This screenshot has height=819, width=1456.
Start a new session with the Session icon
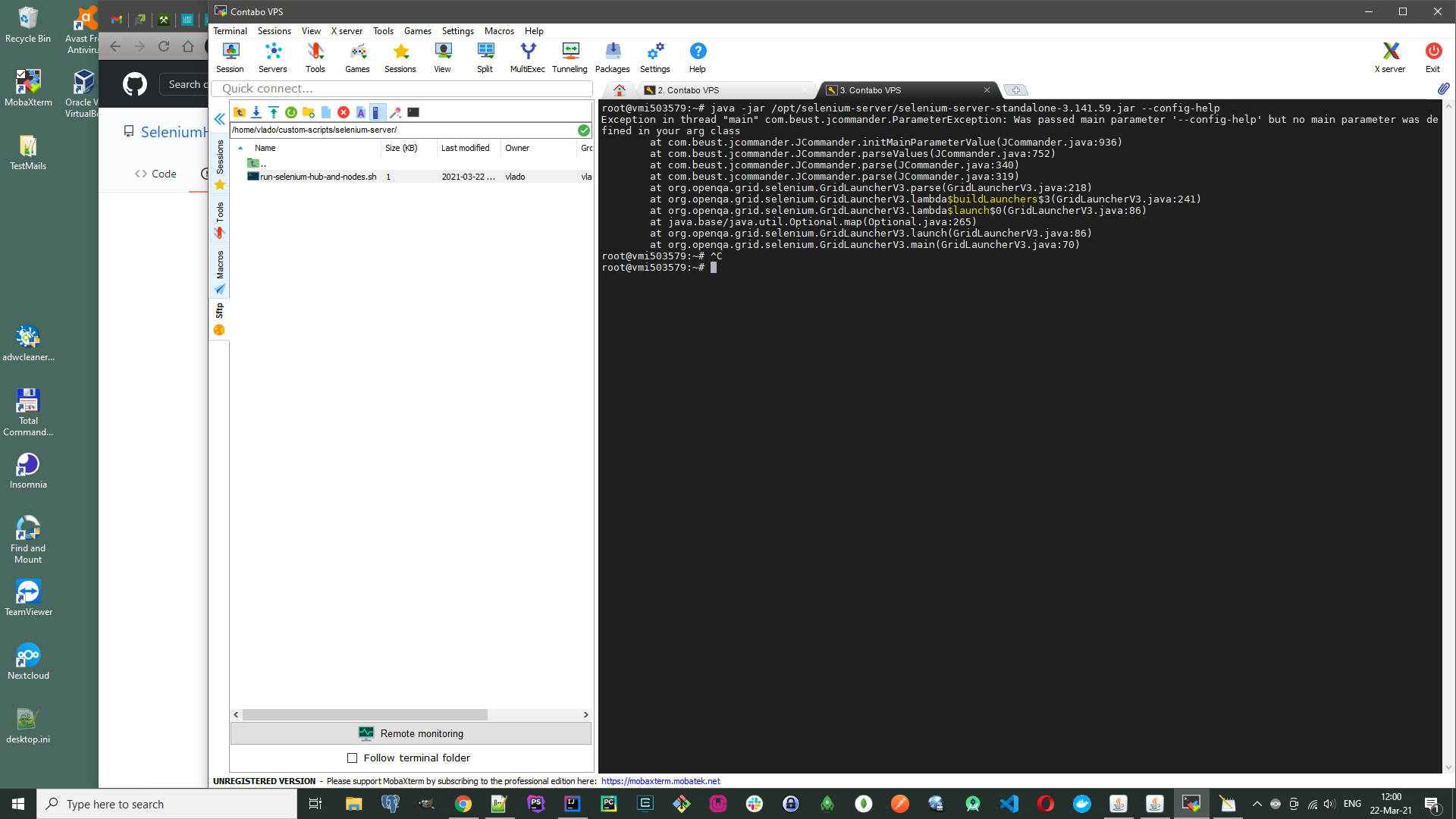(230, 56)
